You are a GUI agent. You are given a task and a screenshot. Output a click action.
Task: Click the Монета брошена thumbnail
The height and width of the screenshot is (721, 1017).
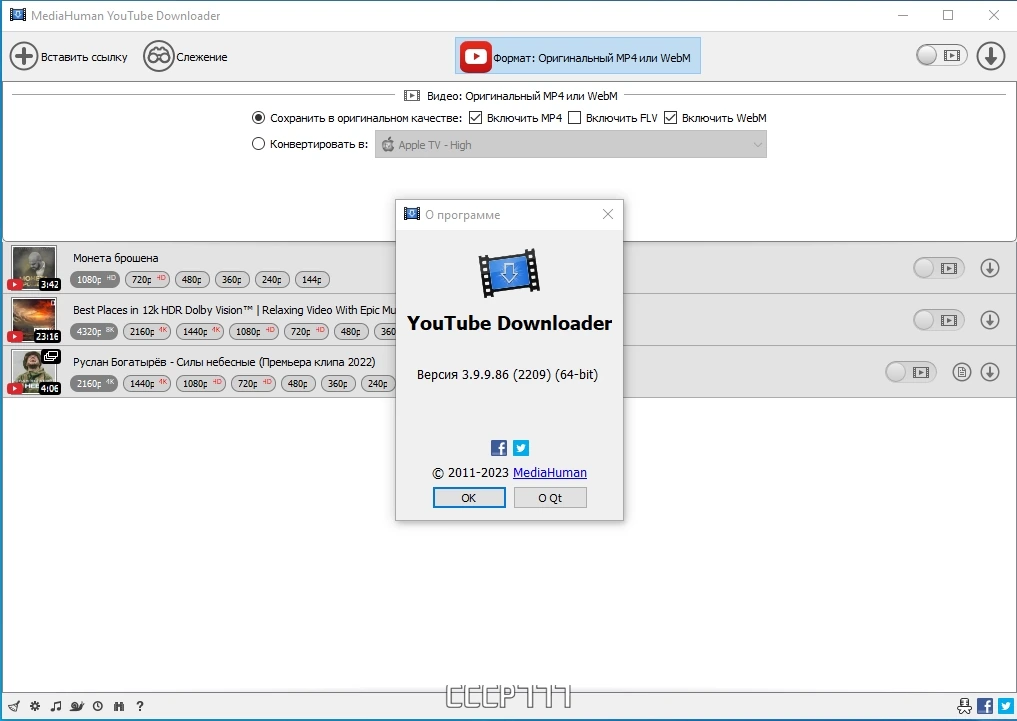point(34,268)
